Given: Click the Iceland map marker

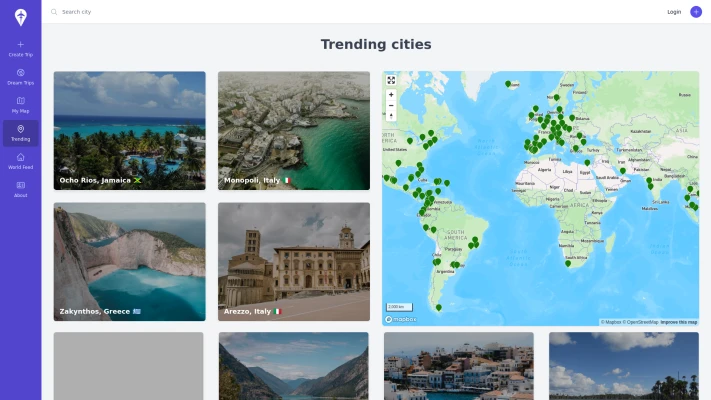Looking at the screenshot, I should click(x=508, y=84).
